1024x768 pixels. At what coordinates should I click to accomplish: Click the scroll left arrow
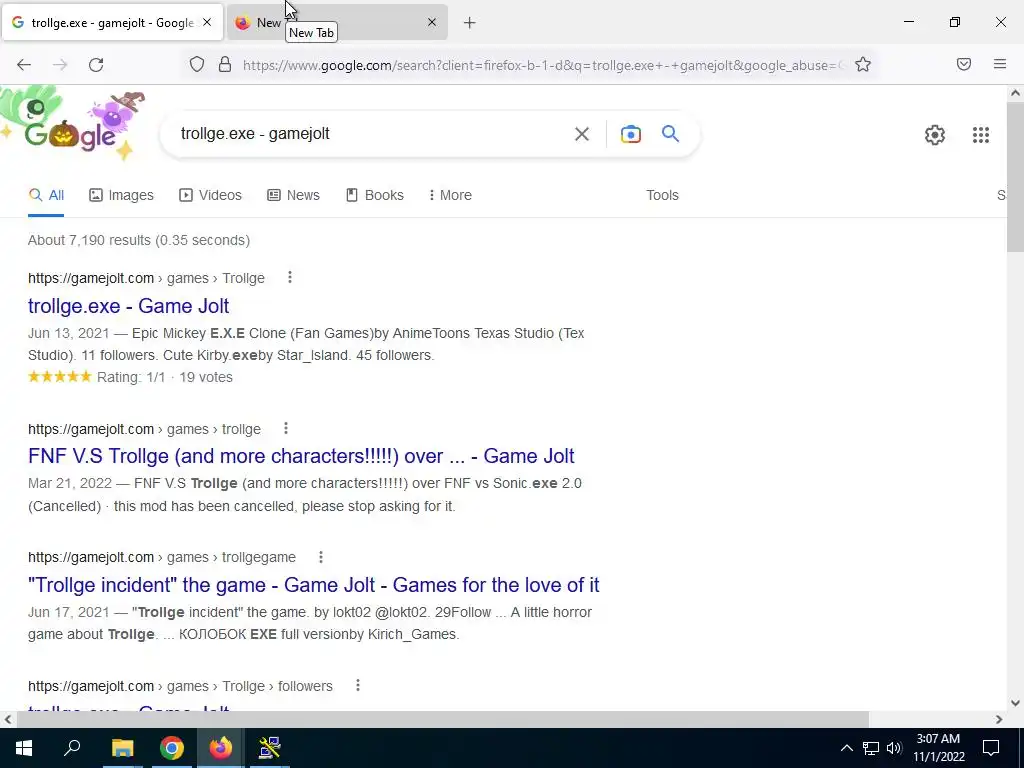click(x=8, y=719)
